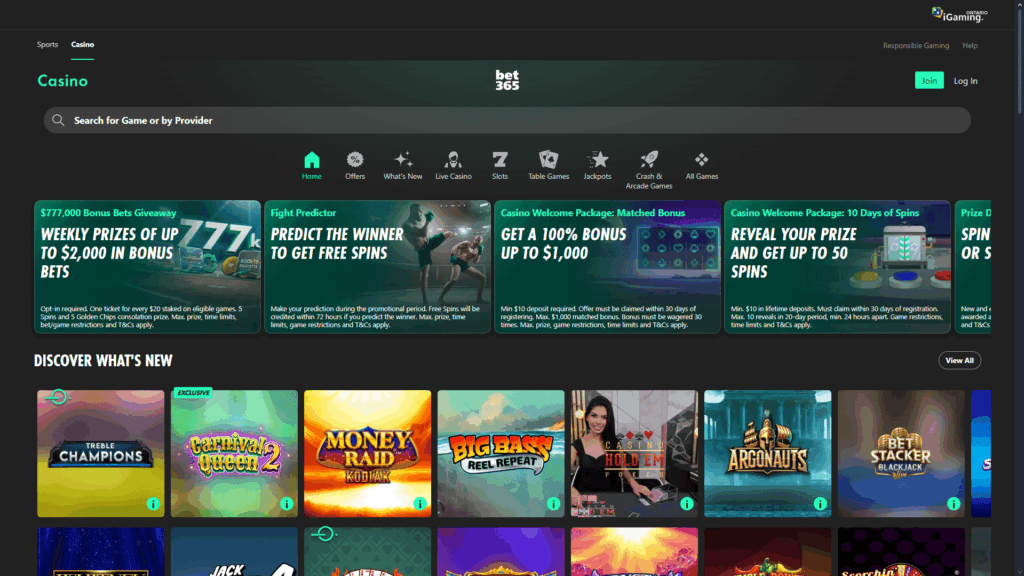Open info on the Money Raid Kodiak game
Viewport: 1024px width, 576px height.
tap(419, 504)
